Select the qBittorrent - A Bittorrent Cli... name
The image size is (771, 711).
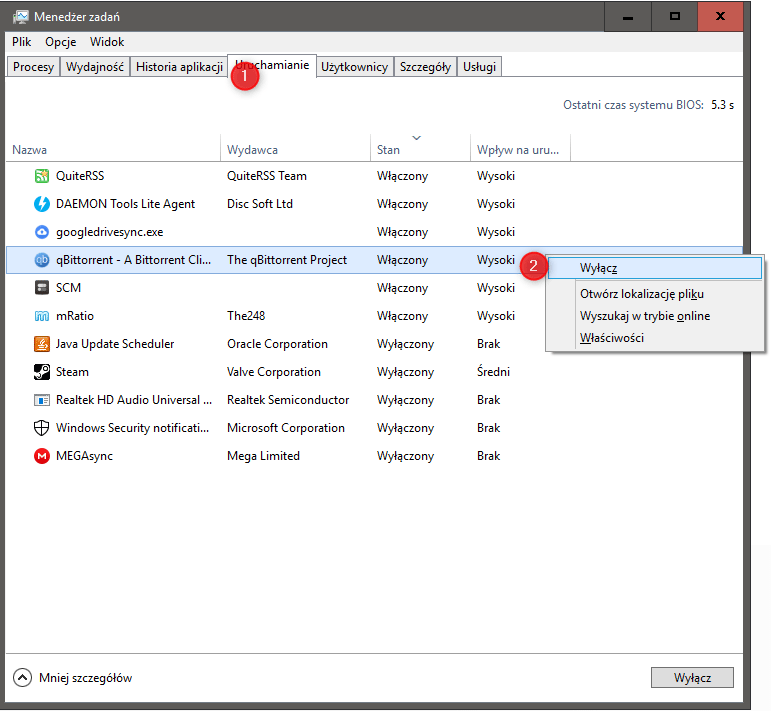(x=134, y=260)
